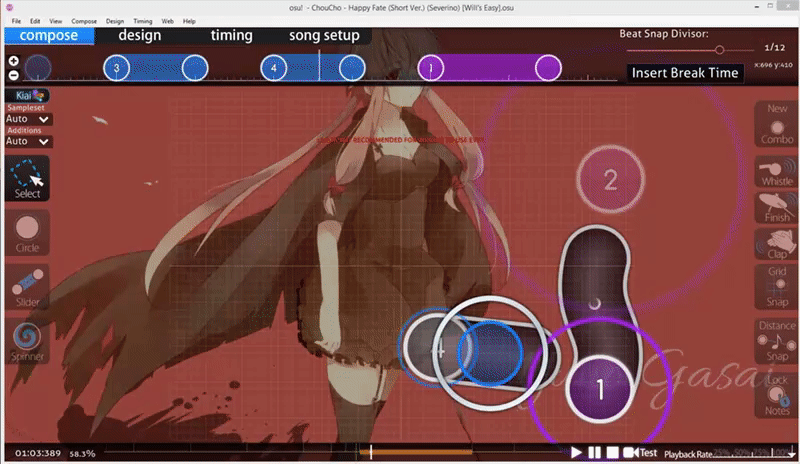800x464 pixels.
Task: Switch to the song setup tab
Action: (324, 35)
